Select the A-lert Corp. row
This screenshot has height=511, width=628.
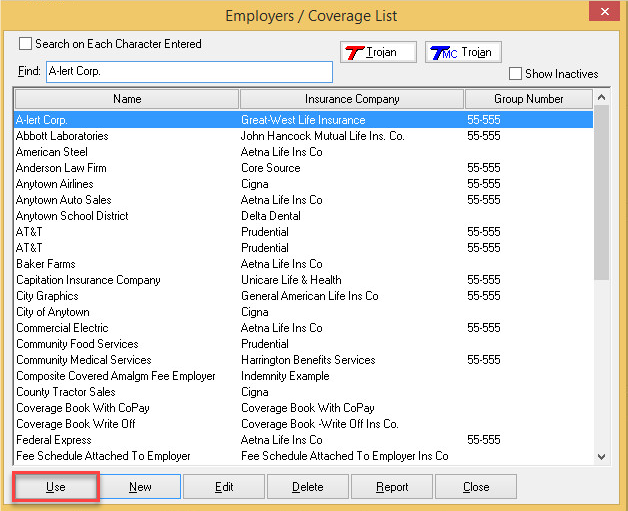pos(304,120)
